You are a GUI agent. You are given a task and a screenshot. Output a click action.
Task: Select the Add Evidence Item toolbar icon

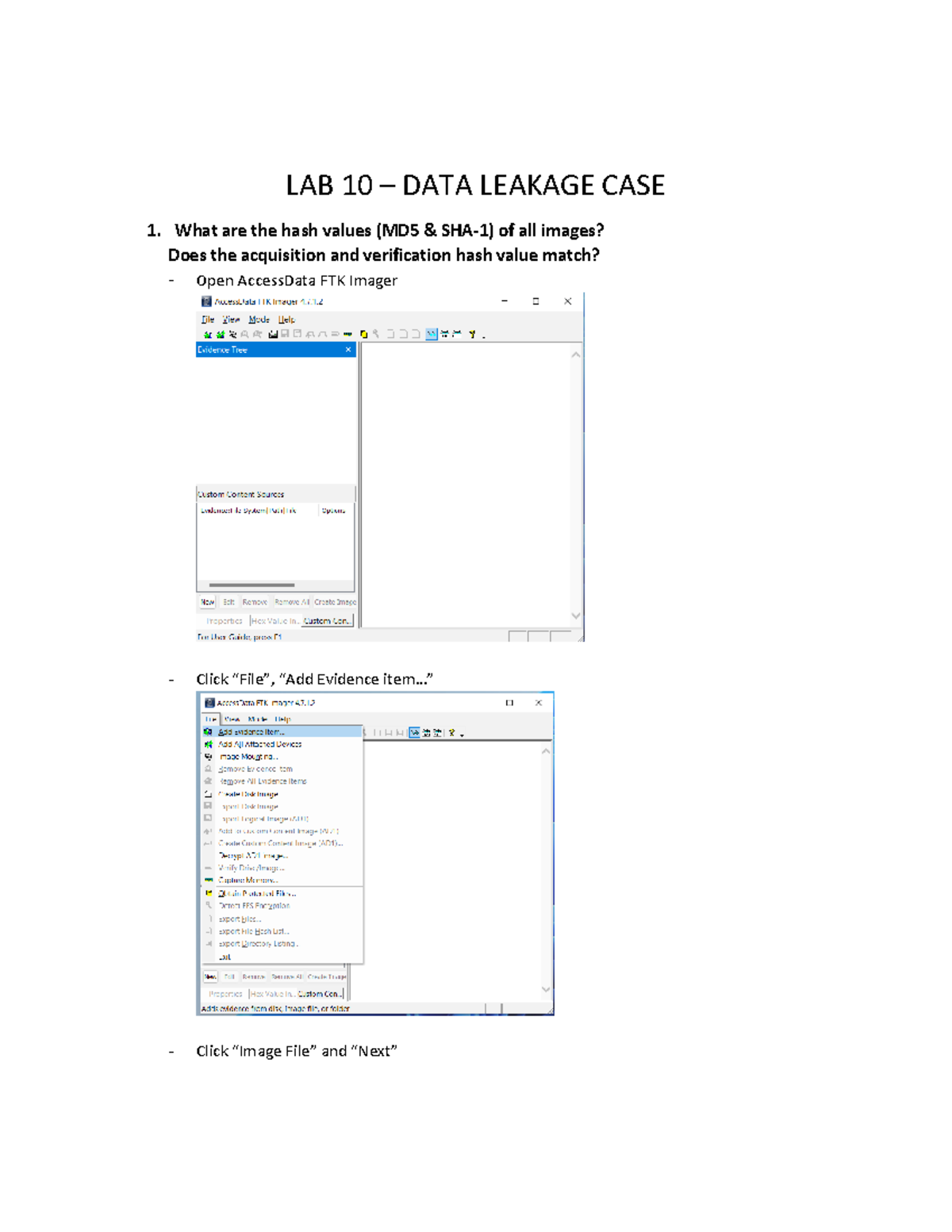coord(208,332)
